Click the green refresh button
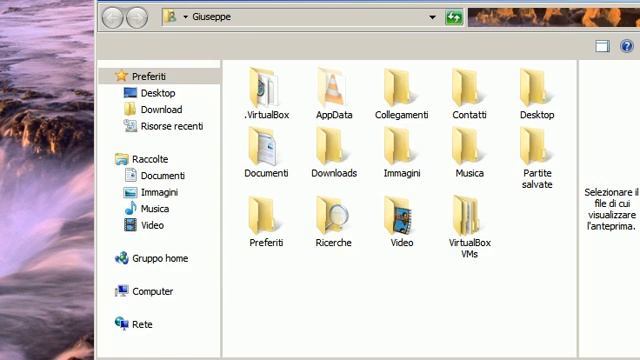Screen dimensions: 640x360 coord(454,17)
